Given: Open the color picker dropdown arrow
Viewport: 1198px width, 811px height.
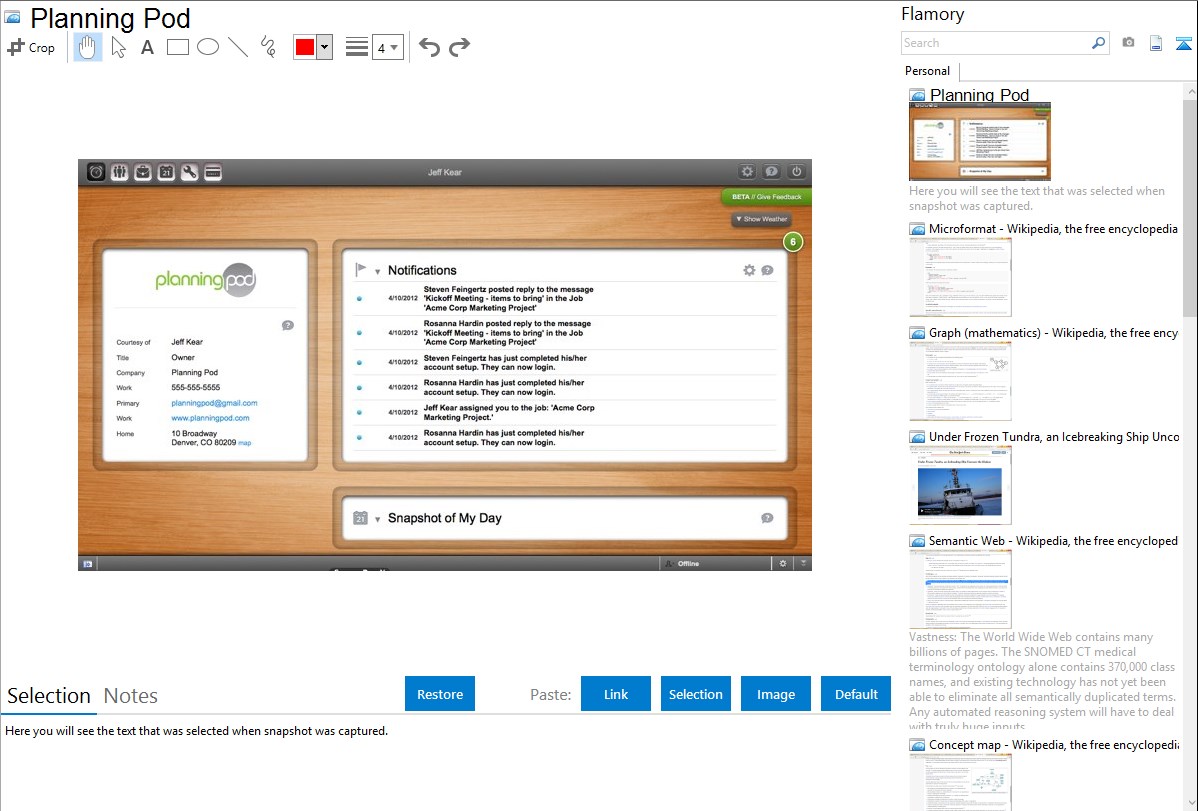Looking at the screenshot, I should pos(324,47).
